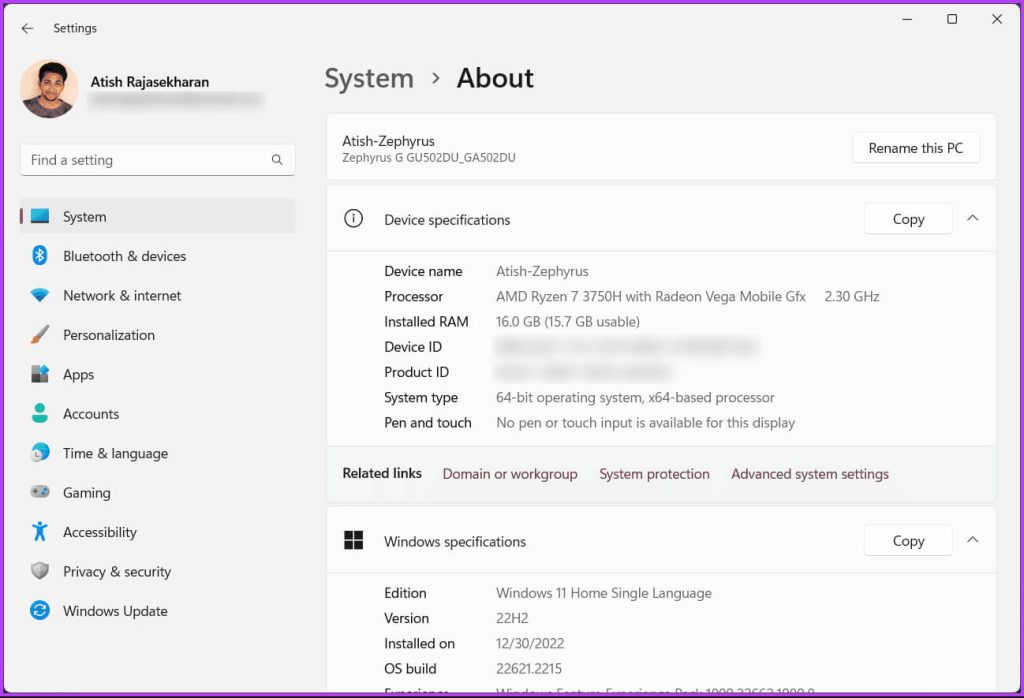Click the Accounts person icon
The height and width of the screenshot is (698, 1024).
point(40,414)
